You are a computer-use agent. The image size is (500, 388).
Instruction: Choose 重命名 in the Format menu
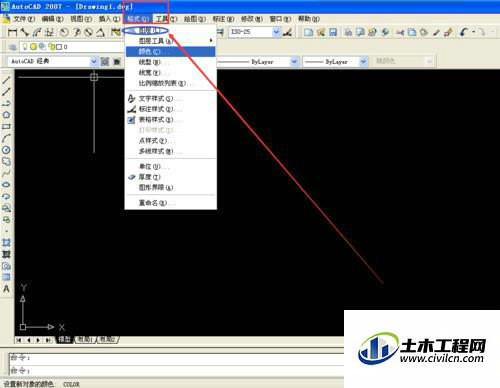tap(171, 203)
